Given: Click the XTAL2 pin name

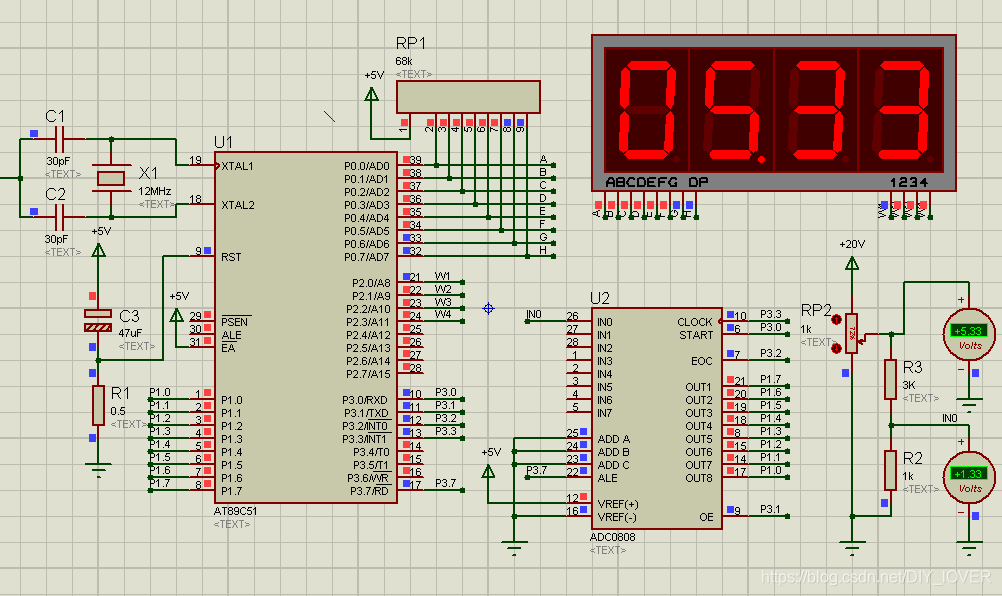Looking at the screenshot, I should click(x=238, y=205).
